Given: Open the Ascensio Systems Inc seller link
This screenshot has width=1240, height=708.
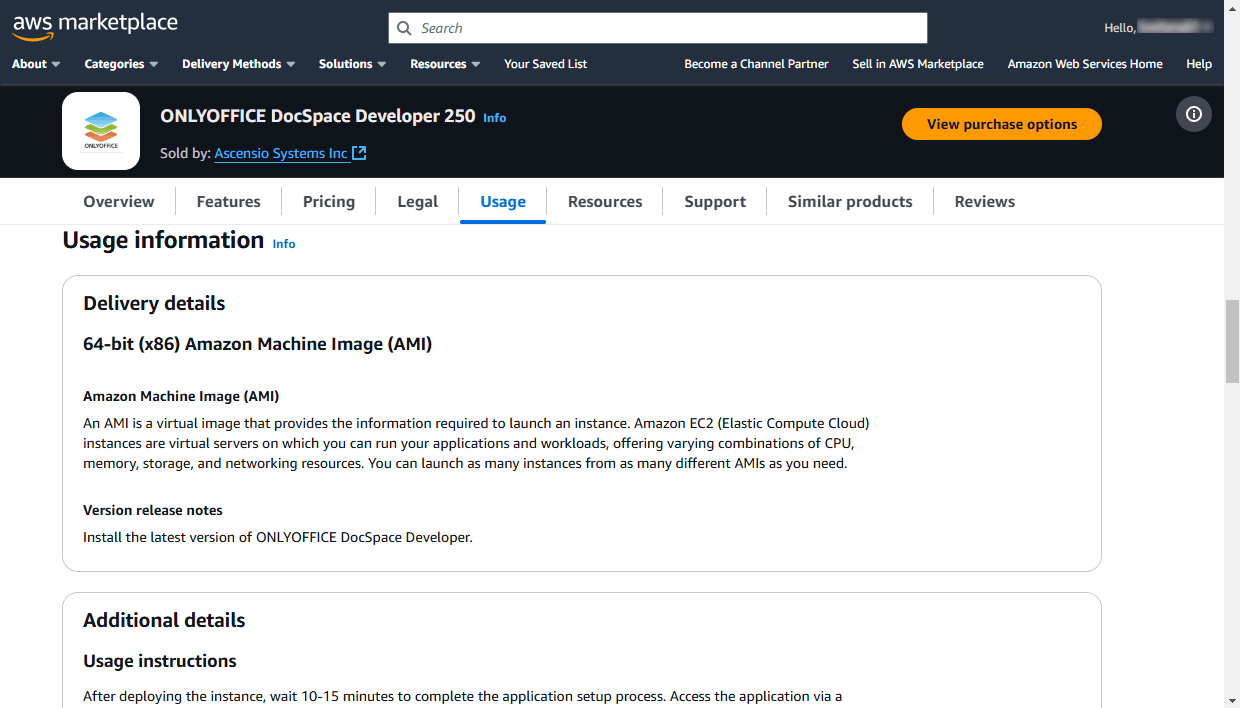Looking at the screenshot, I should pos(281,153).
